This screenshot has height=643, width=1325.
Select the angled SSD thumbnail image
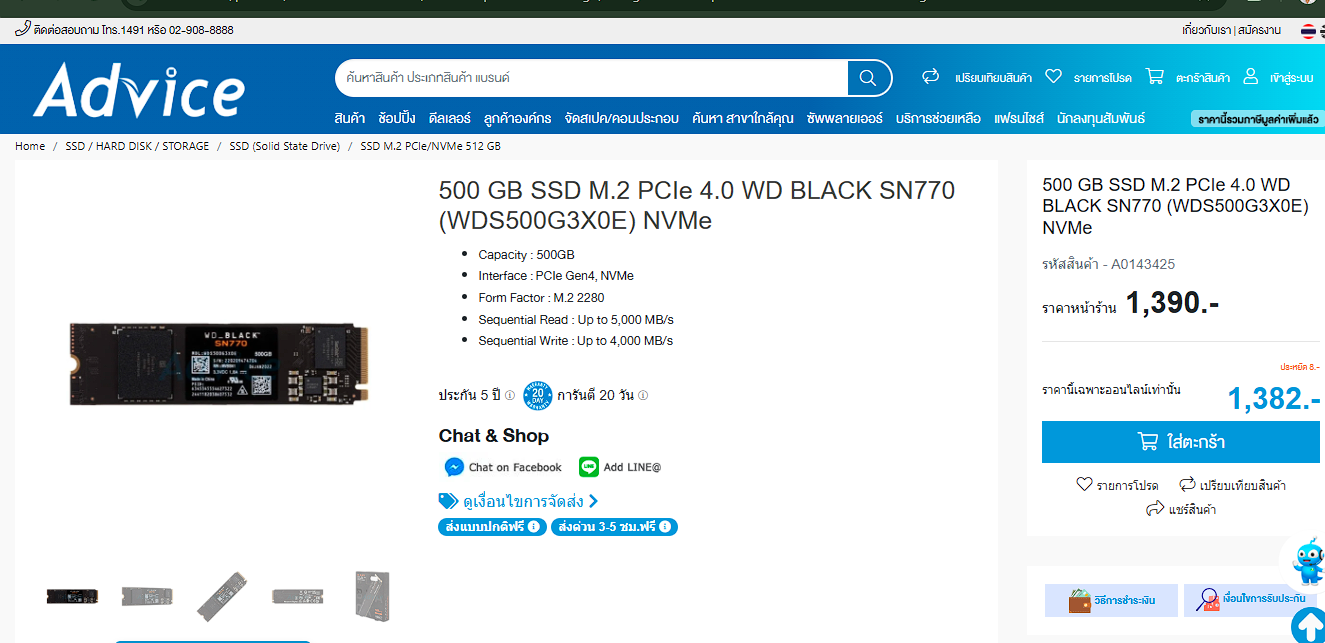pos(222,596)
